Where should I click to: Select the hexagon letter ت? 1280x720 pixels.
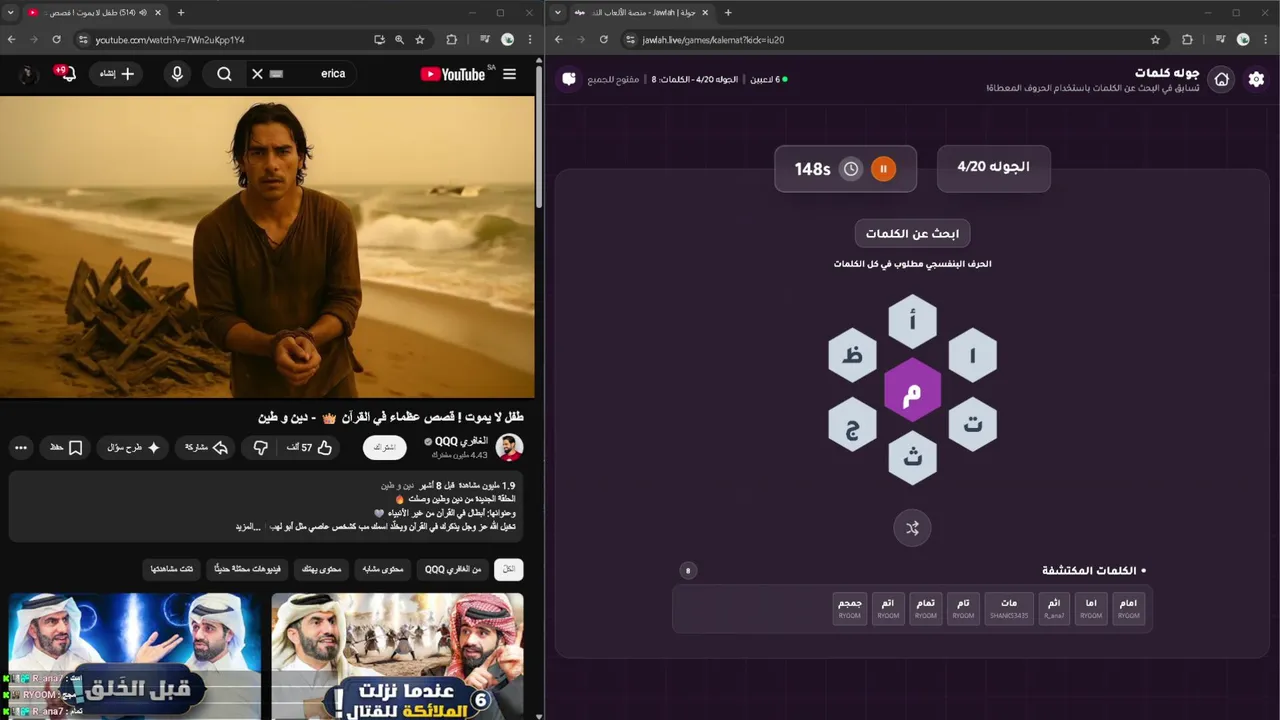pyautogui.click(x=972, y=424)
